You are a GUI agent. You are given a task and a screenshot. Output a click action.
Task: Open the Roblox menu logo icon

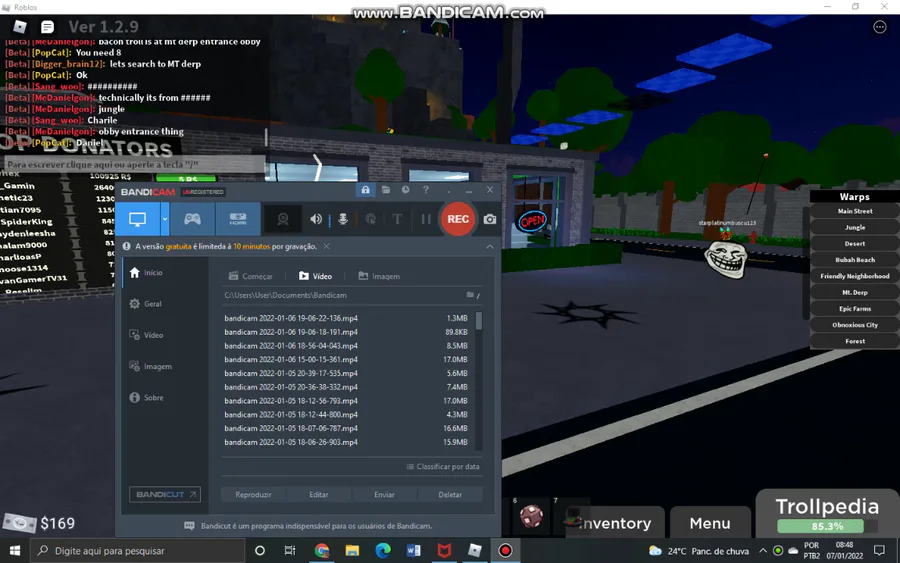click(x=20, y=26)
